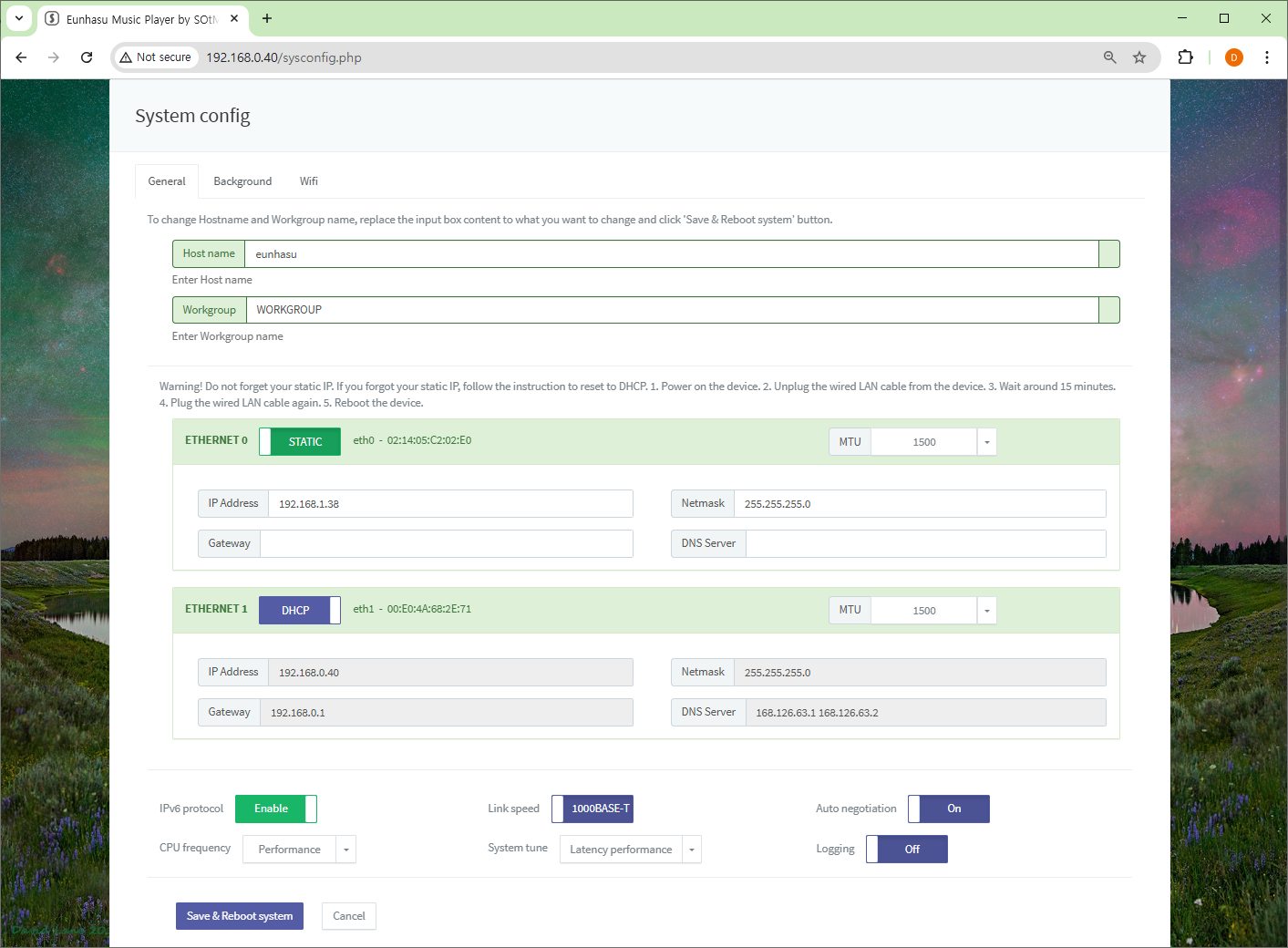The width and height of the screenshot is (1288, 948).
Task: Click the zoom magnifier icon in address bar
Action: tap(1109, 57)
